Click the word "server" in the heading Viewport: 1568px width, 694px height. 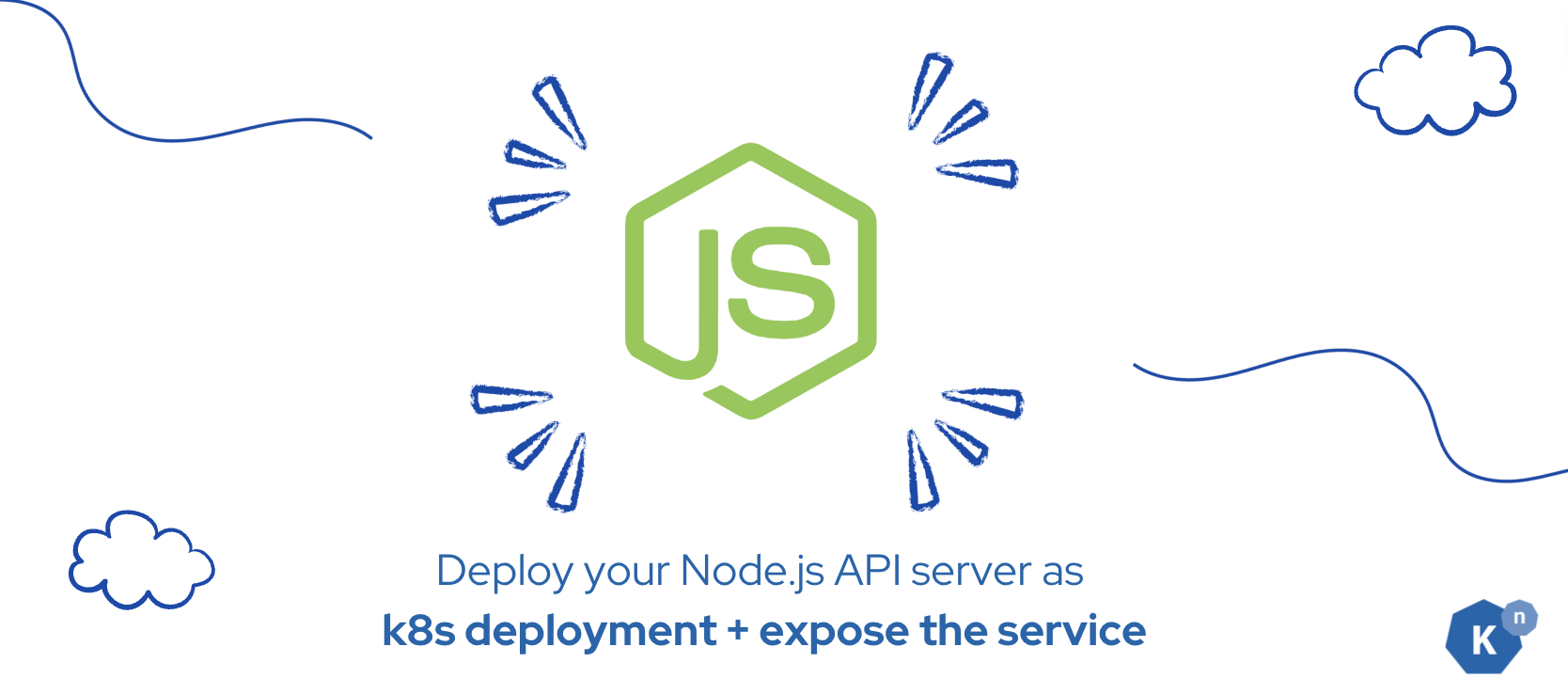pos(971,572)
